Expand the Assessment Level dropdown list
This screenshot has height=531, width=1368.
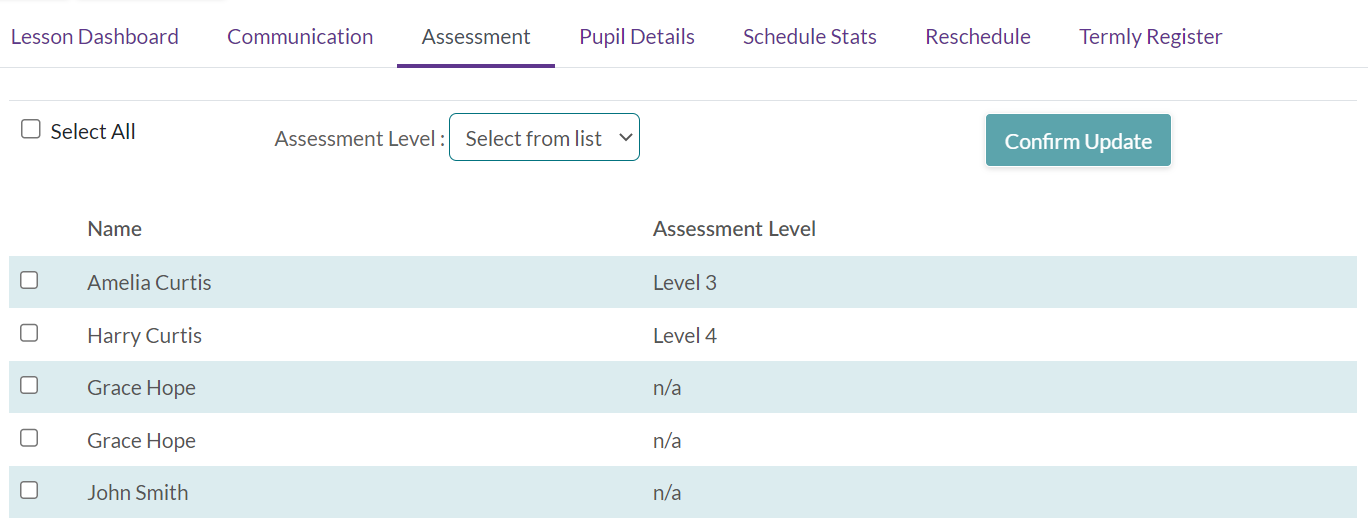(544, 138)
